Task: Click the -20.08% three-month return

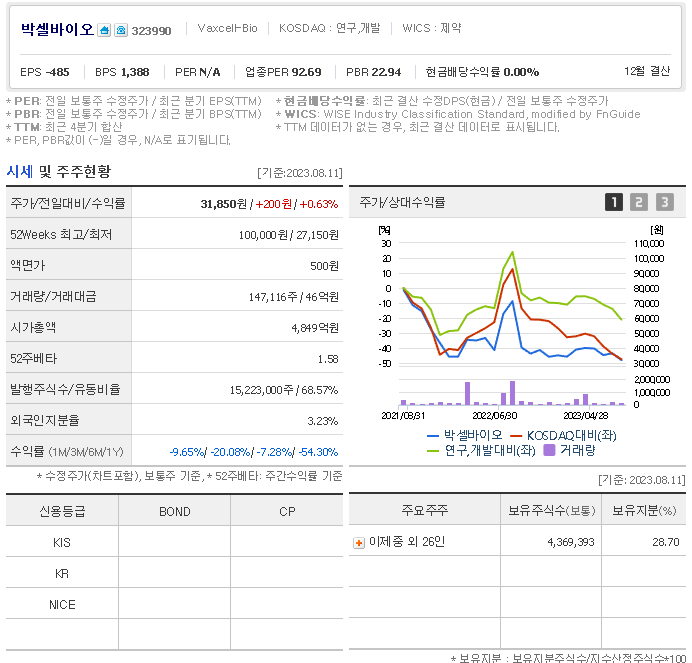Action: click(x=230, y=452)
